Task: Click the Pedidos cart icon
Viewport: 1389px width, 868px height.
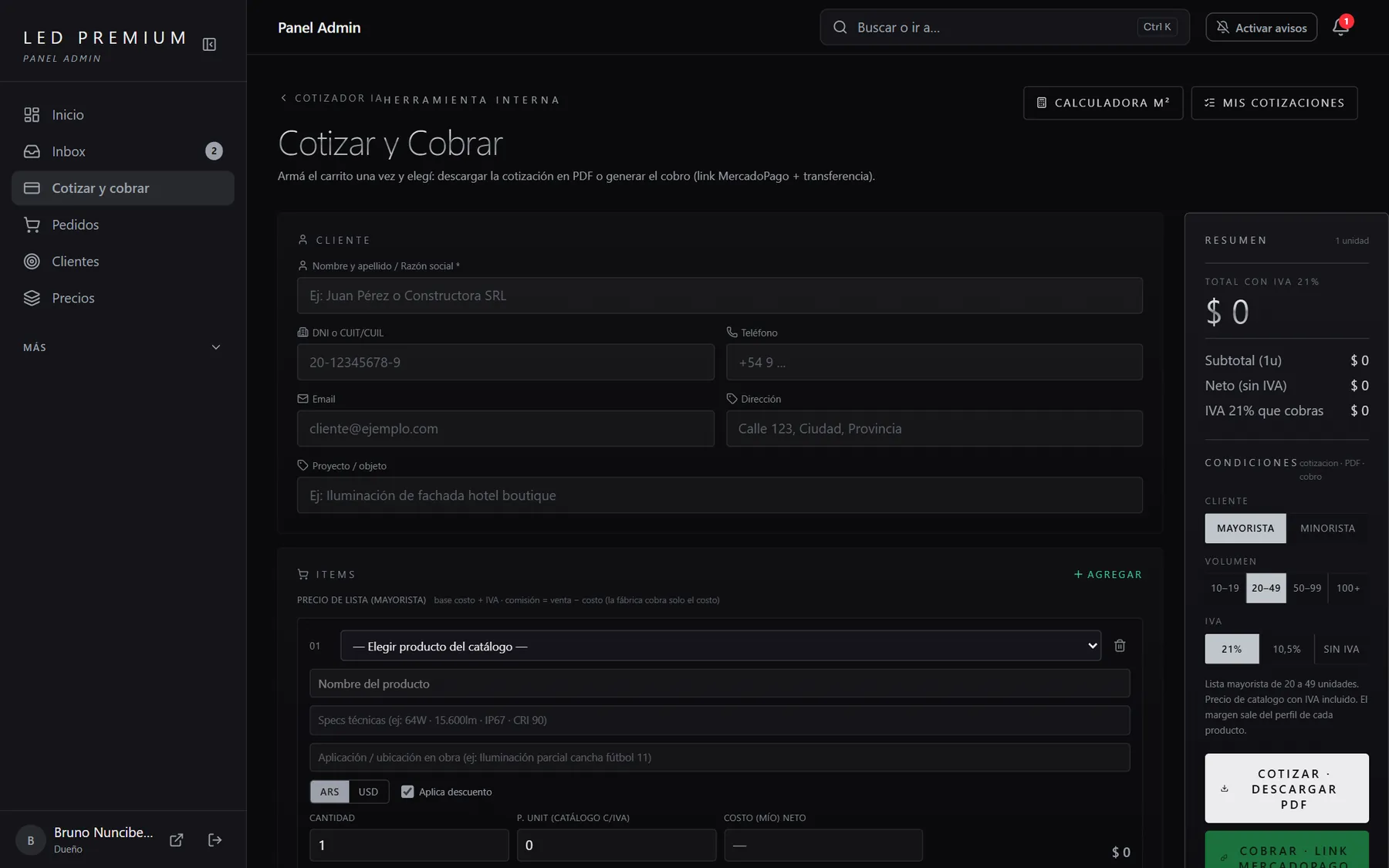Action: coord(32,225)
